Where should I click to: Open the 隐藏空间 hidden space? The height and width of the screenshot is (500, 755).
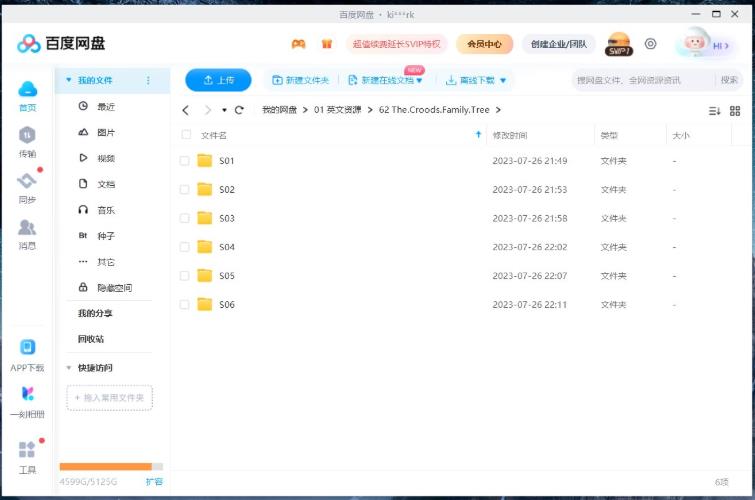pos(113,288)
